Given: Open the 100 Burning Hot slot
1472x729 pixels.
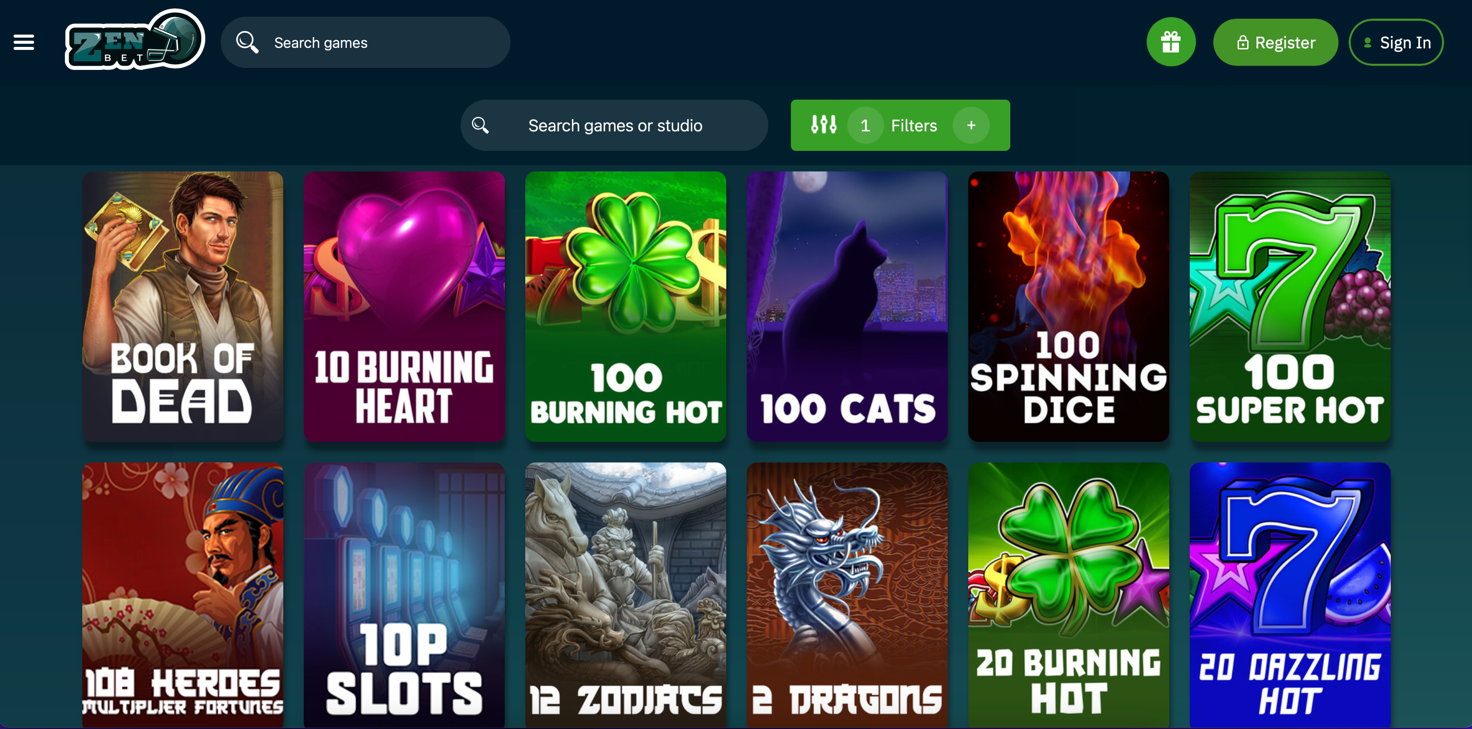Looking at the screenshot, I should [626, 306].
